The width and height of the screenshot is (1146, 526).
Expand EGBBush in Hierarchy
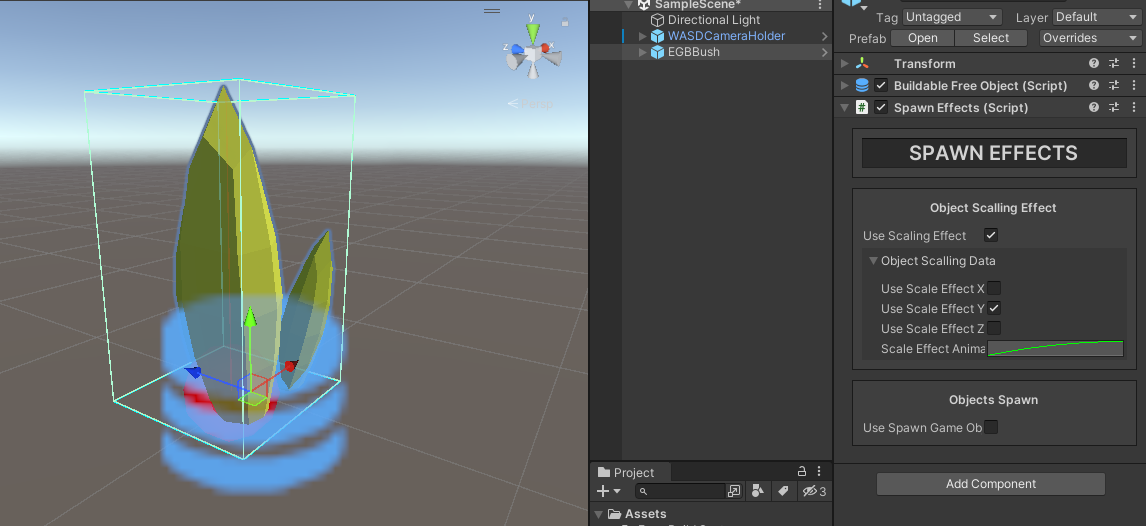[x=643, y=52]
